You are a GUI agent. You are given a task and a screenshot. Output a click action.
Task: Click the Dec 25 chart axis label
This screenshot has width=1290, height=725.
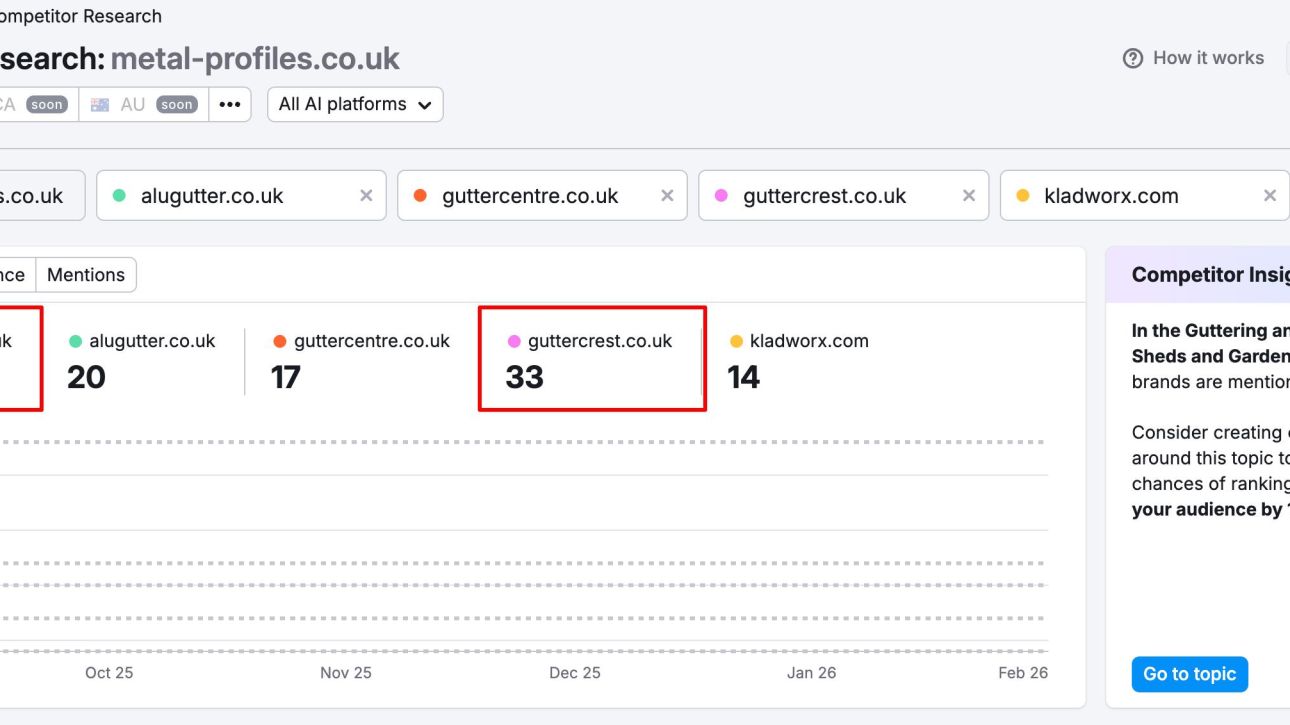click(575, 673)
